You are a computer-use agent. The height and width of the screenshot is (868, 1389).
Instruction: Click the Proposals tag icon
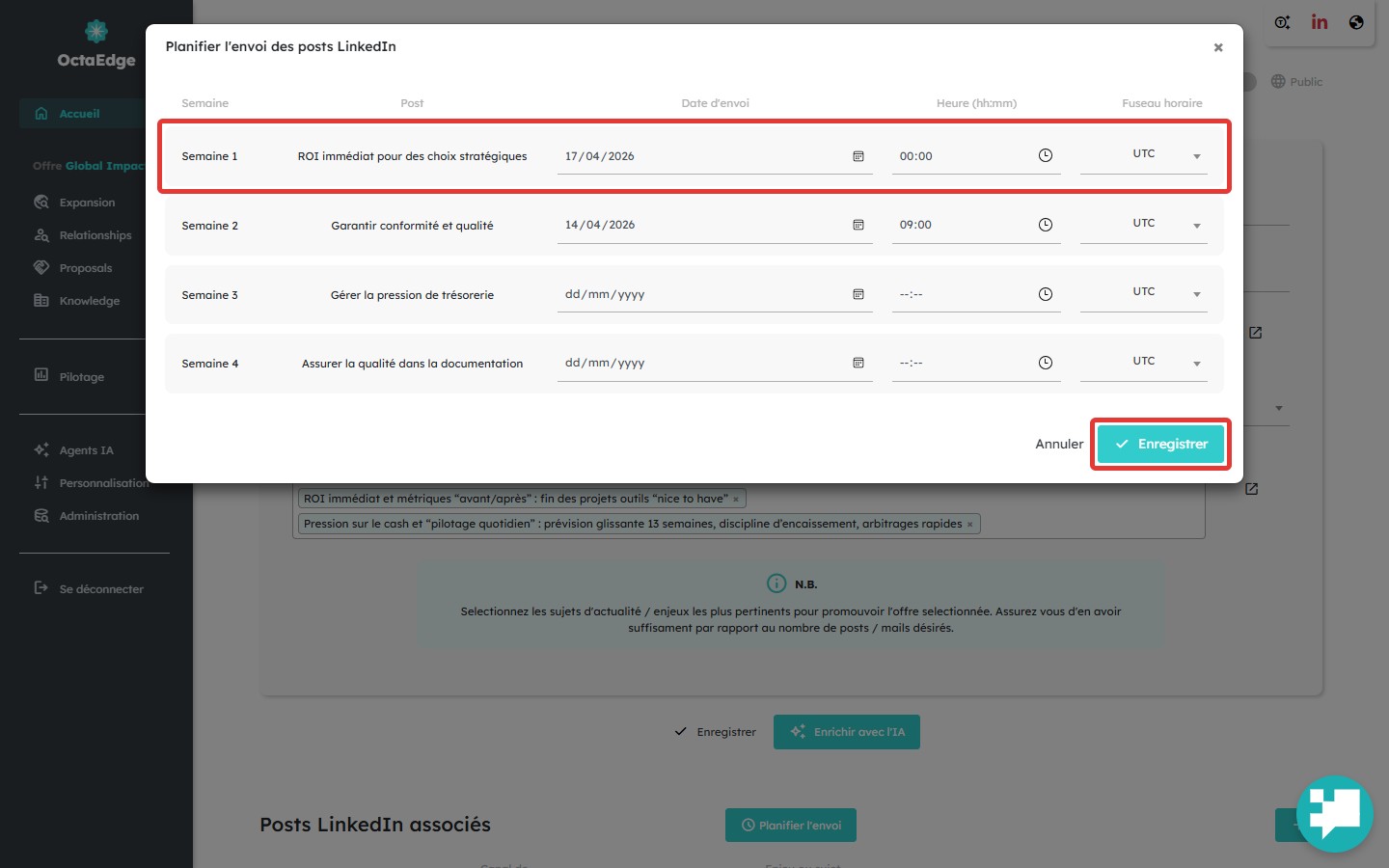[x=41, y=267]
